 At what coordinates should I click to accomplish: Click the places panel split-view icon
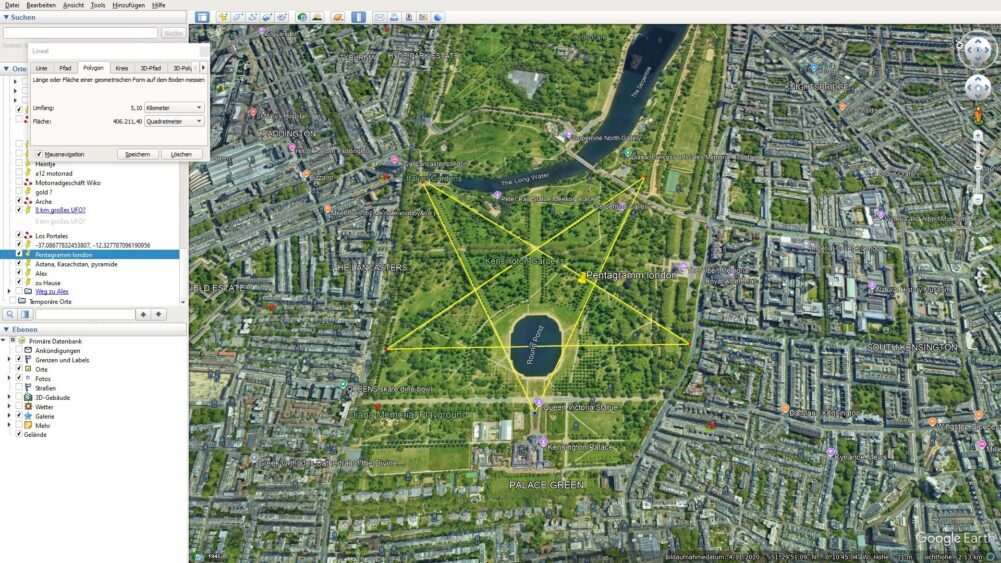[x=25, y=314]
